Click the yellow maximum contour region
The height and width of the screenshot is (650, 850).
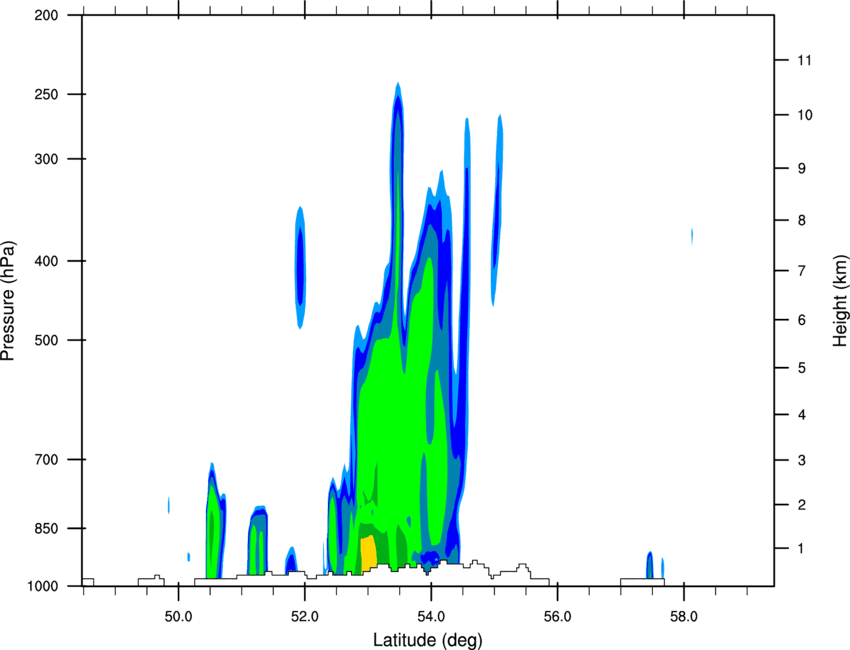(x=368, y=554)
